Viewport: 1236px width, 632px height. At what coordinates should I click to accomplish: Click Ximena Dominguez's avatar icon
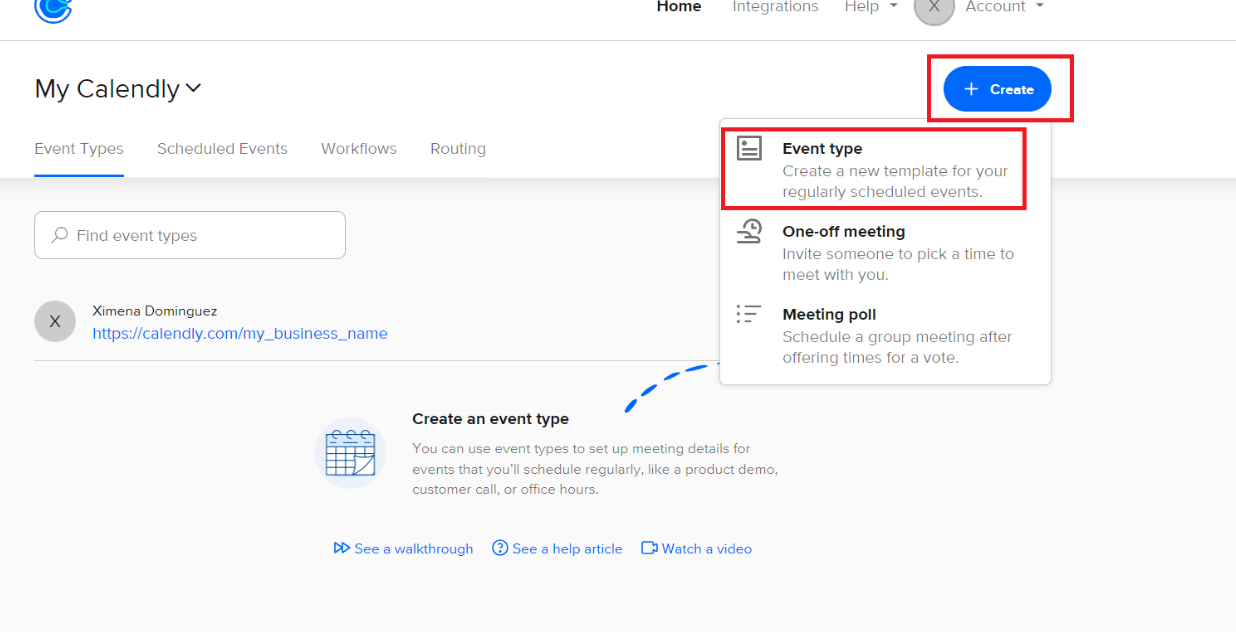(x=55, y=321)
